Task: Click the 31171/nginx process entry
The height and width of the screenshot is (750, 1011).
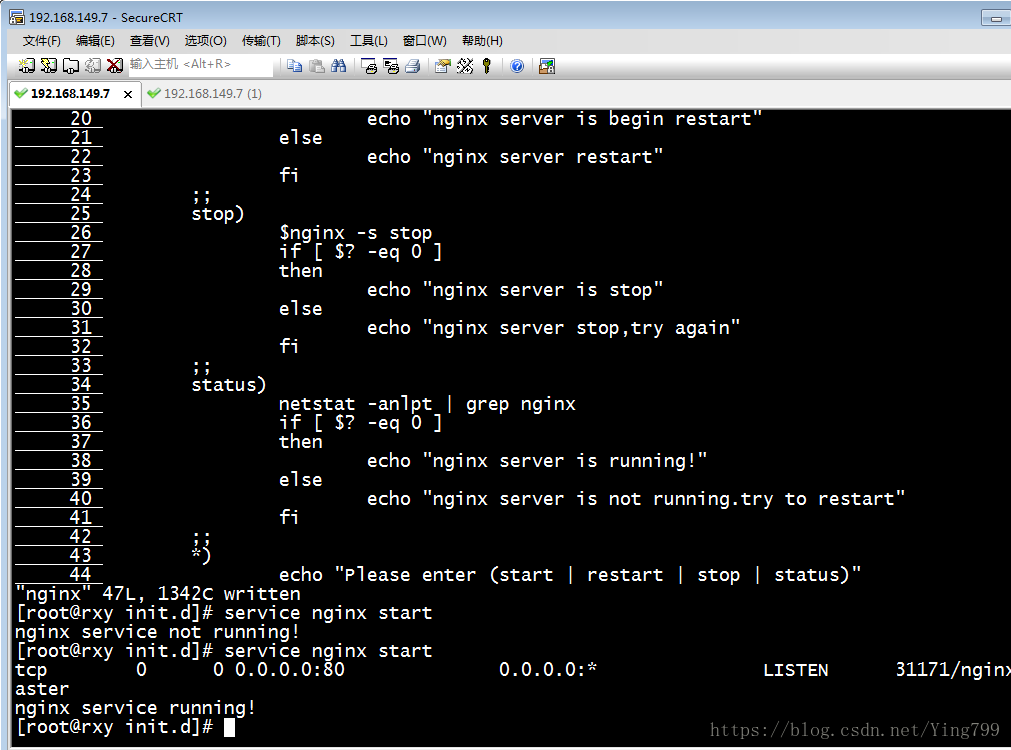Action: 953,670
